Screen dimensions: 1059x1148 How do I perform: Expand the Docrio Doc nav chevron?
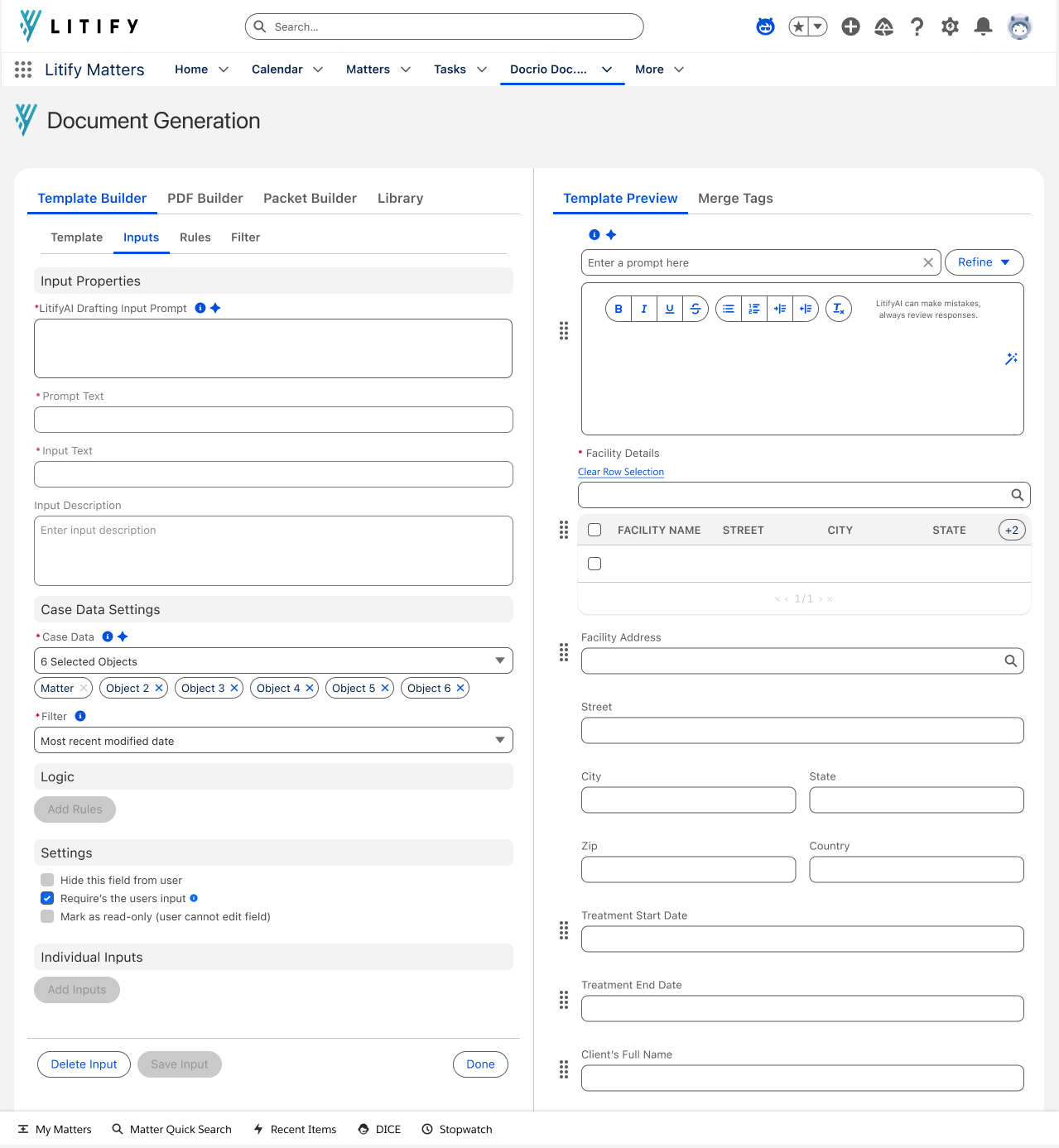607,70
